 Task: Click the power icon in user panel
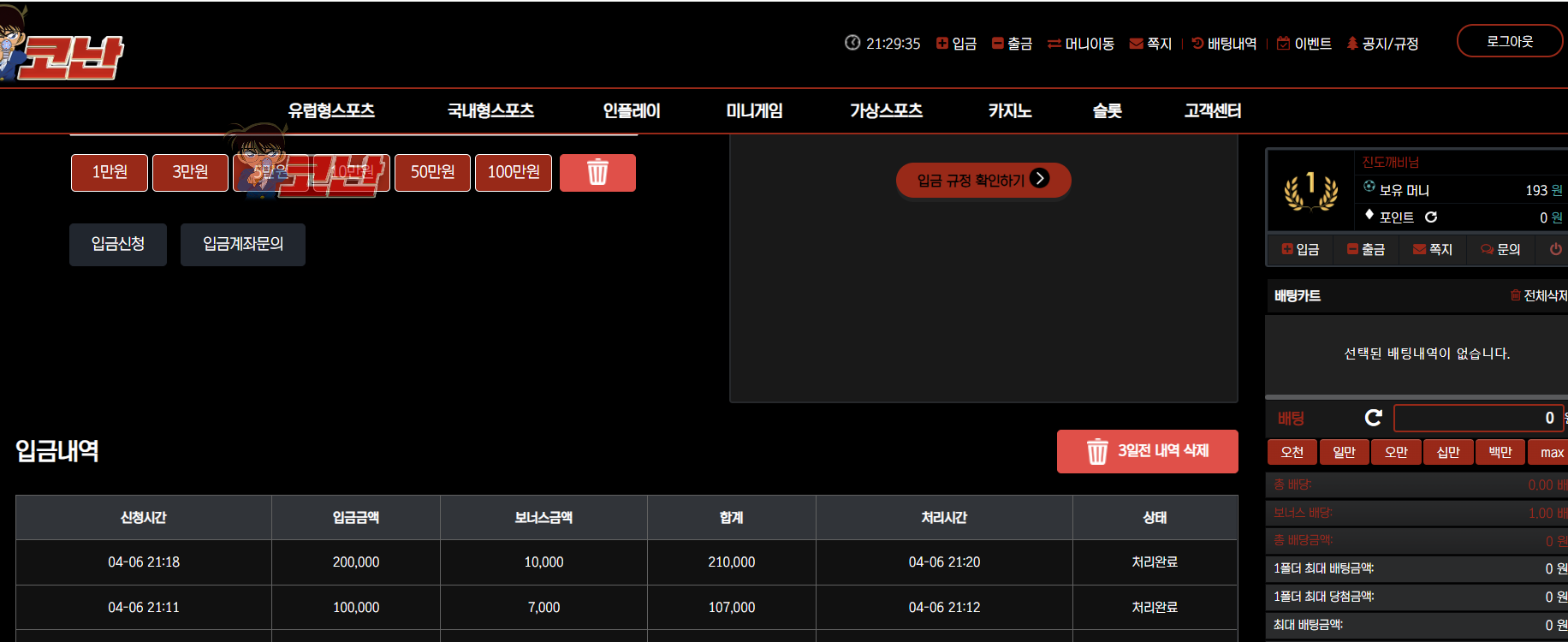point(1556,249)
